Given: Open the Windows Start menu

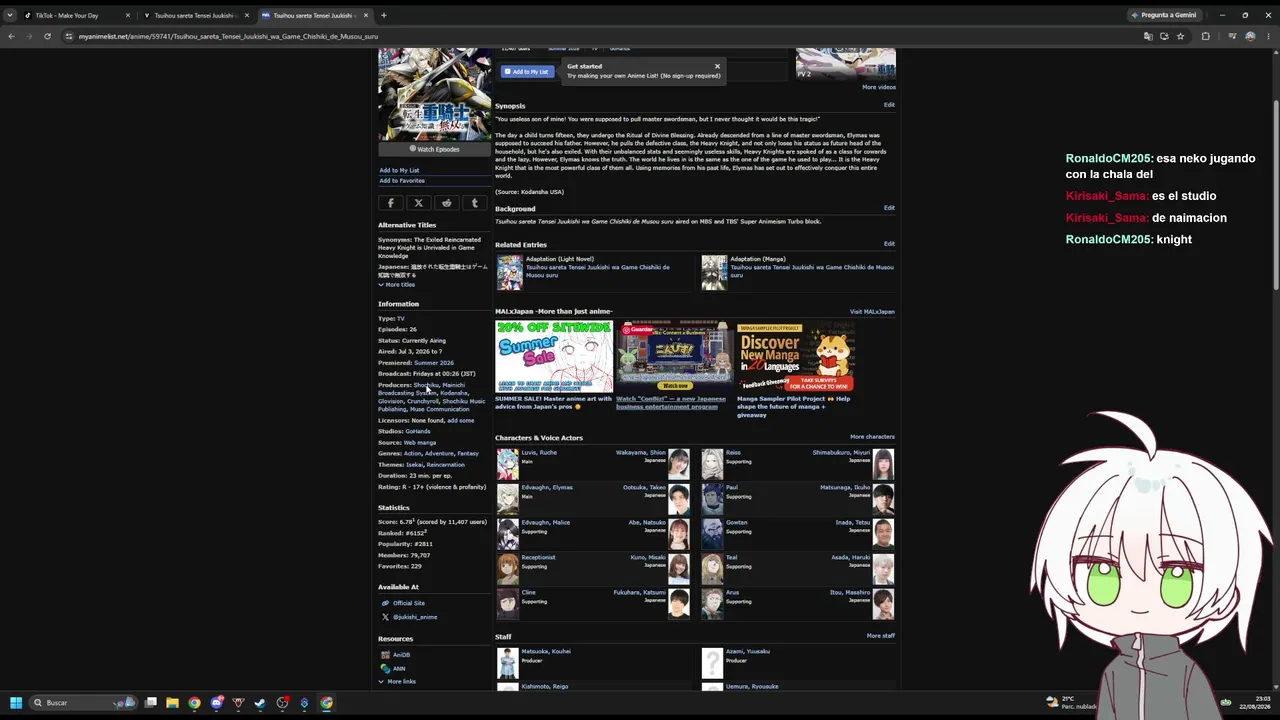Looking at the screenshot, I should coord(16,703).
